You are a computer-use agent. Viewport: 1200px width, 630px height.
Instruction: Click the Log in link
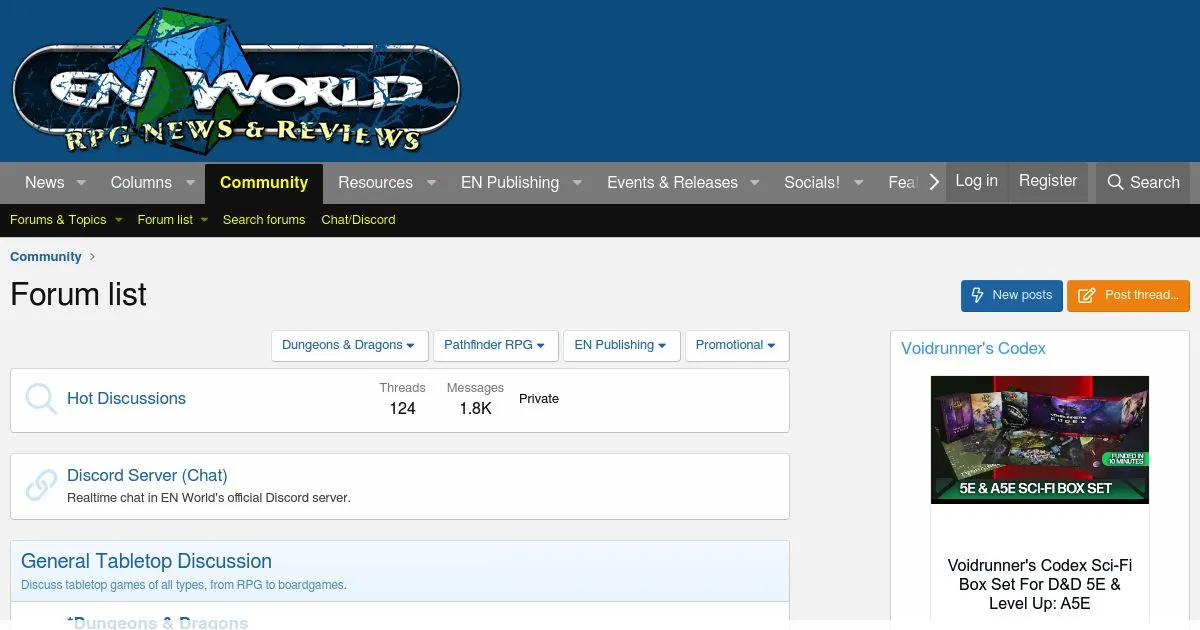[976, 181]
